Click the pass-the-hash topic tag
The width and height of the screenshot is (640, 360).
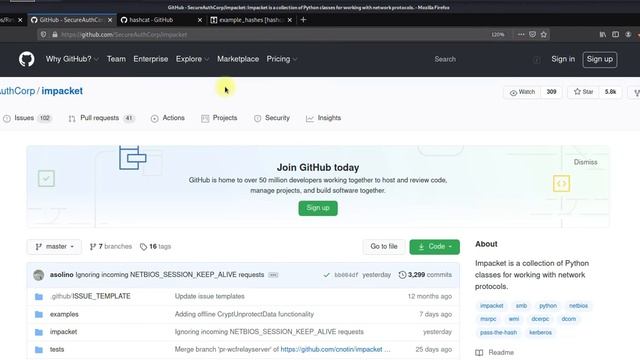click(498, 333)
